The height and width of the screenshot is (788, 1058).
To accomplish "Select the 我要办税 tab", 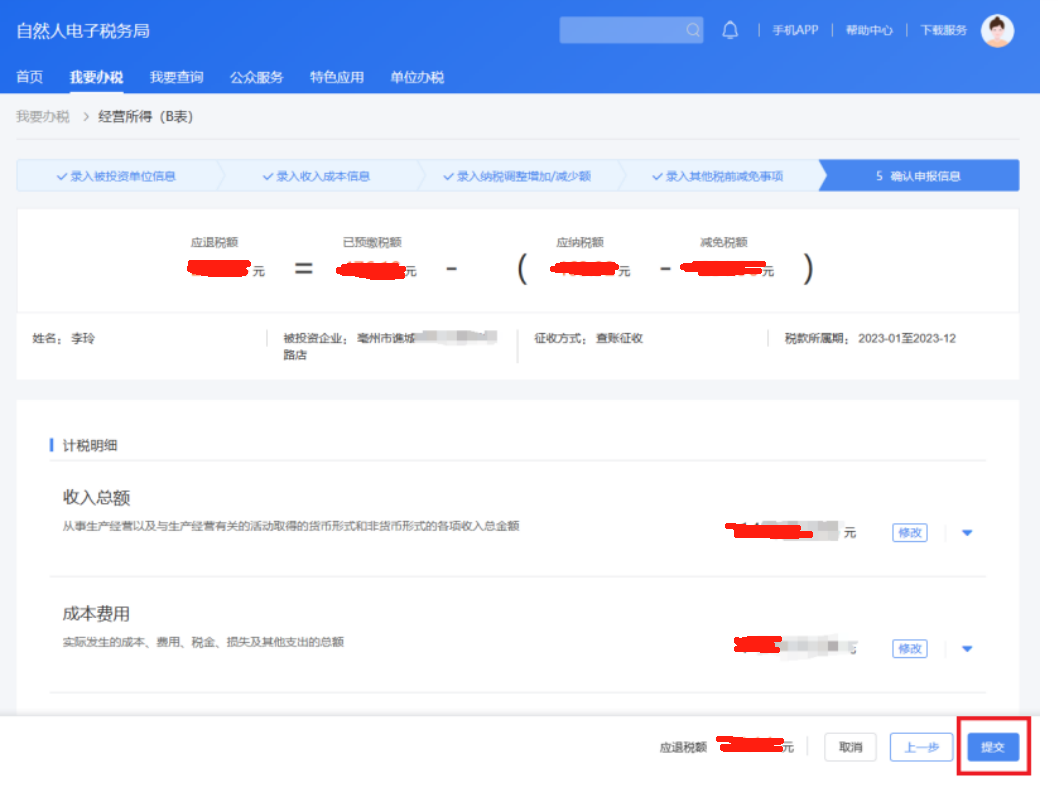I will [96, 77].
